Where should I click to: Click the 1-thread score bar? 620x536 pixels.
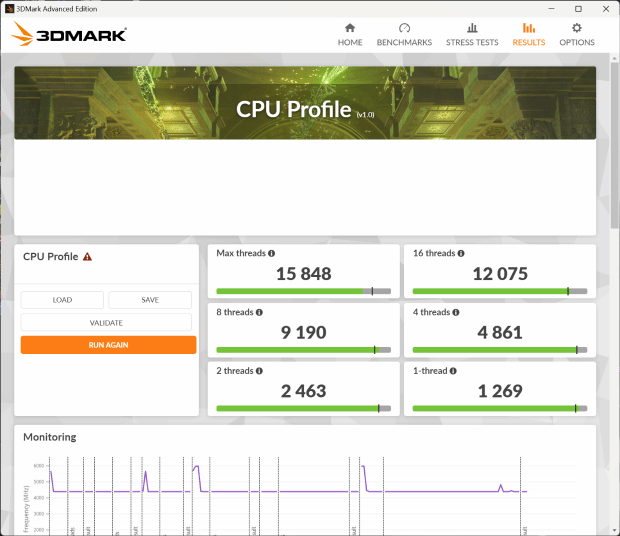500,408
